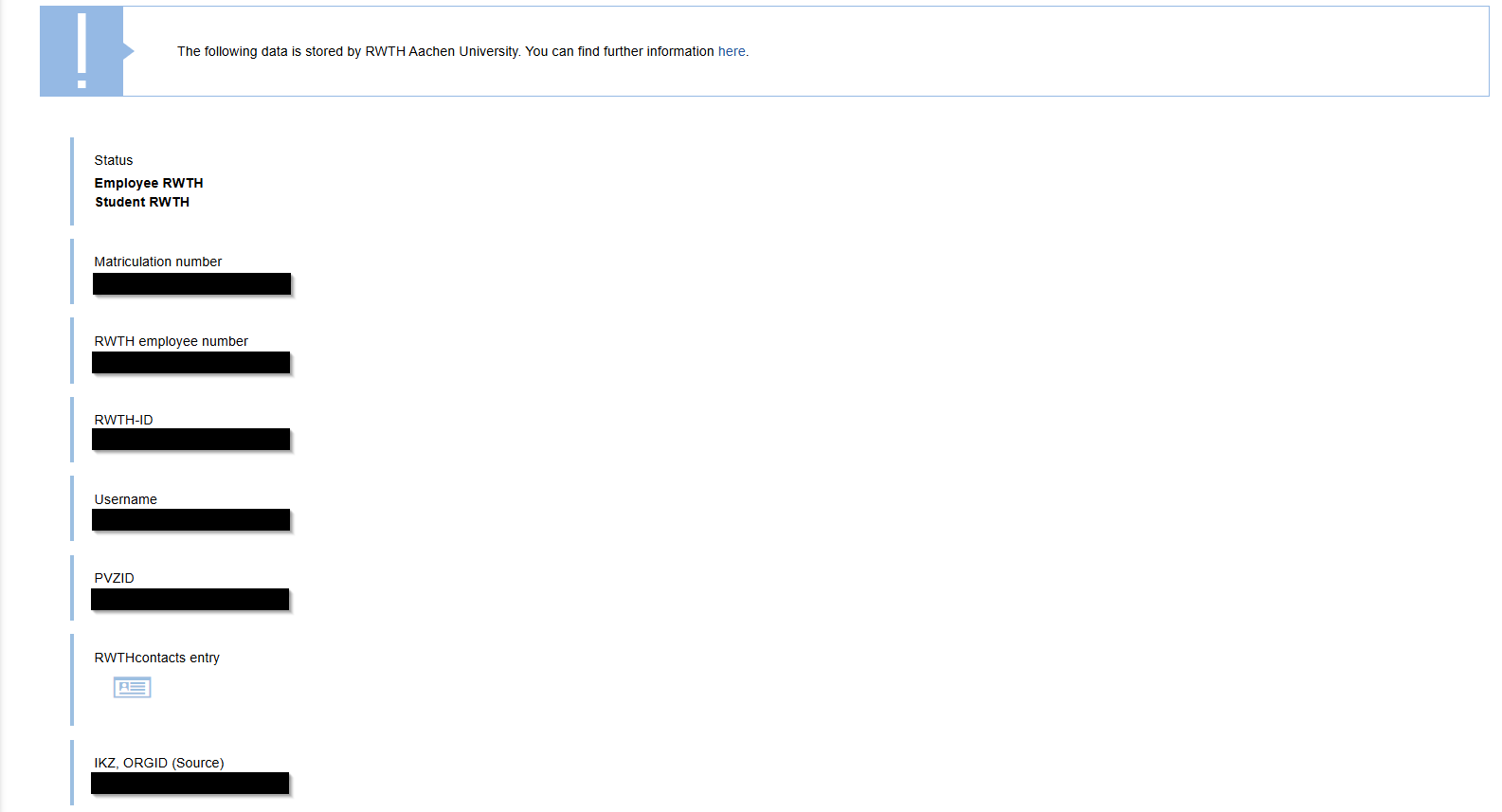
Task: Click the 'Username' label
Action: pos(125,499)
